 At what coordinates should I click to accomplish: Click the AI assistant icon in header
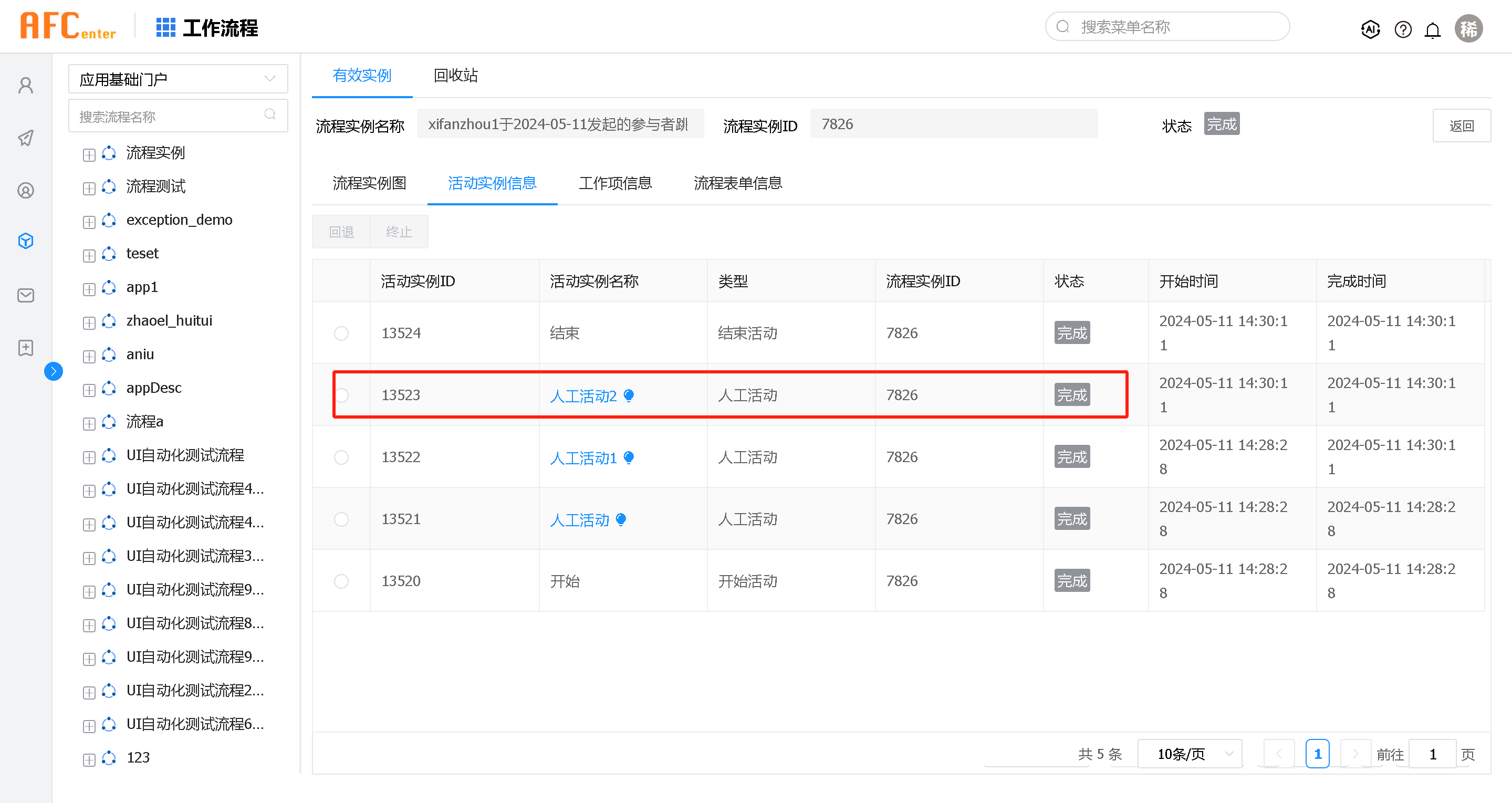(x=1370, y=29)
